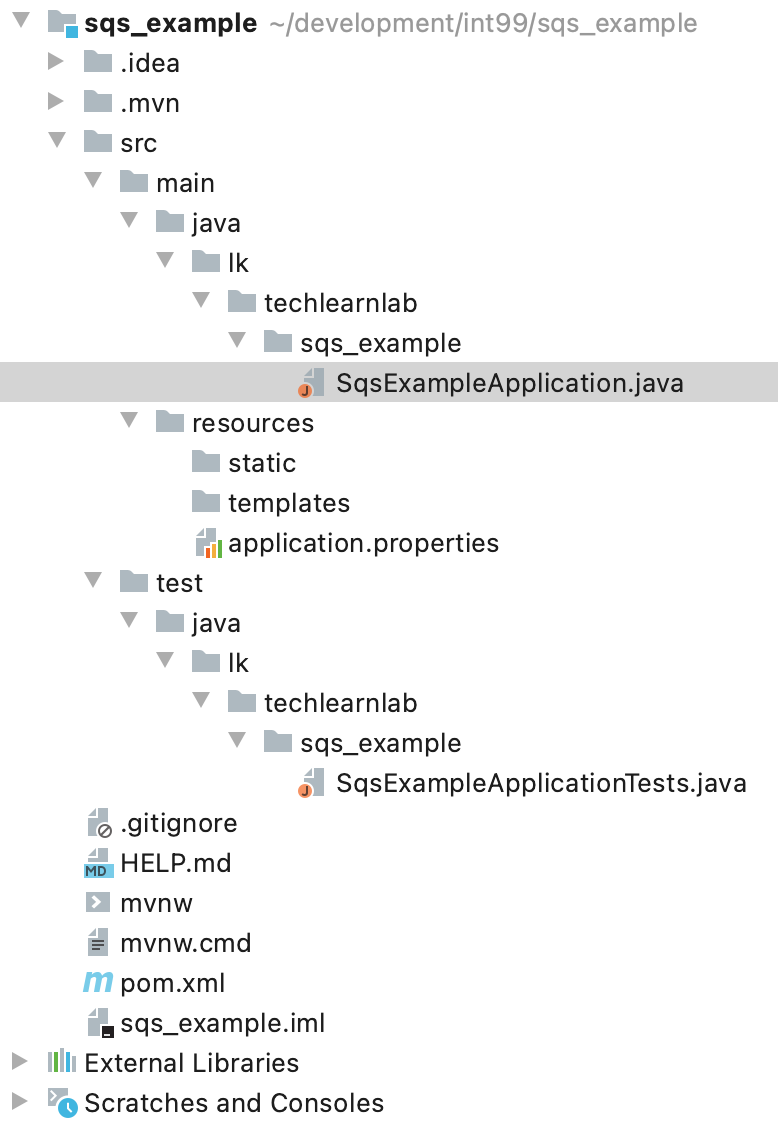The height and width of the screenshot is (1144, 778).
Task: Collapse the resources folder arrow
Action: click(x=128, y=420)
